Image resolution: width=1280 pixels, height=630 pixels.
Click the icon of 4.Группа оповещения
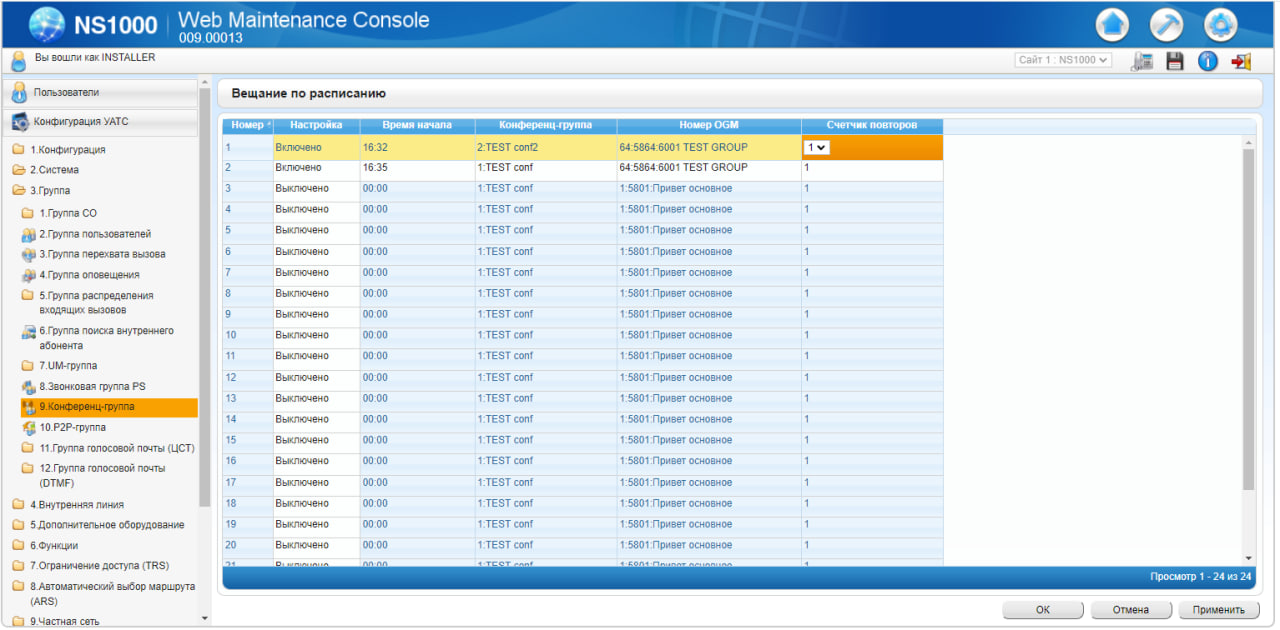(x=28, y=275)
